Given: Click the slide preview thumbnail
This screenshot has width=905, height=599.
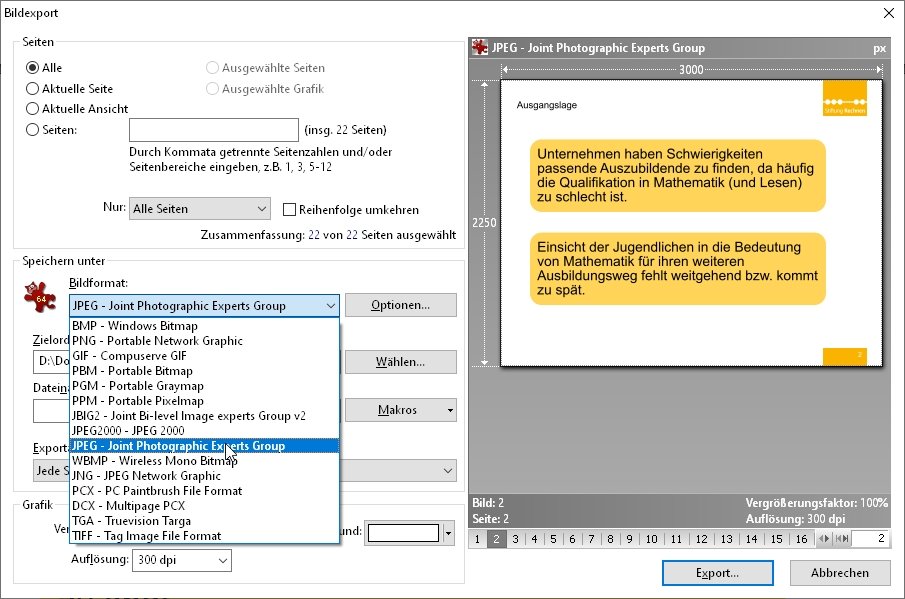Looking at the screenshot, I should [691, 223].
